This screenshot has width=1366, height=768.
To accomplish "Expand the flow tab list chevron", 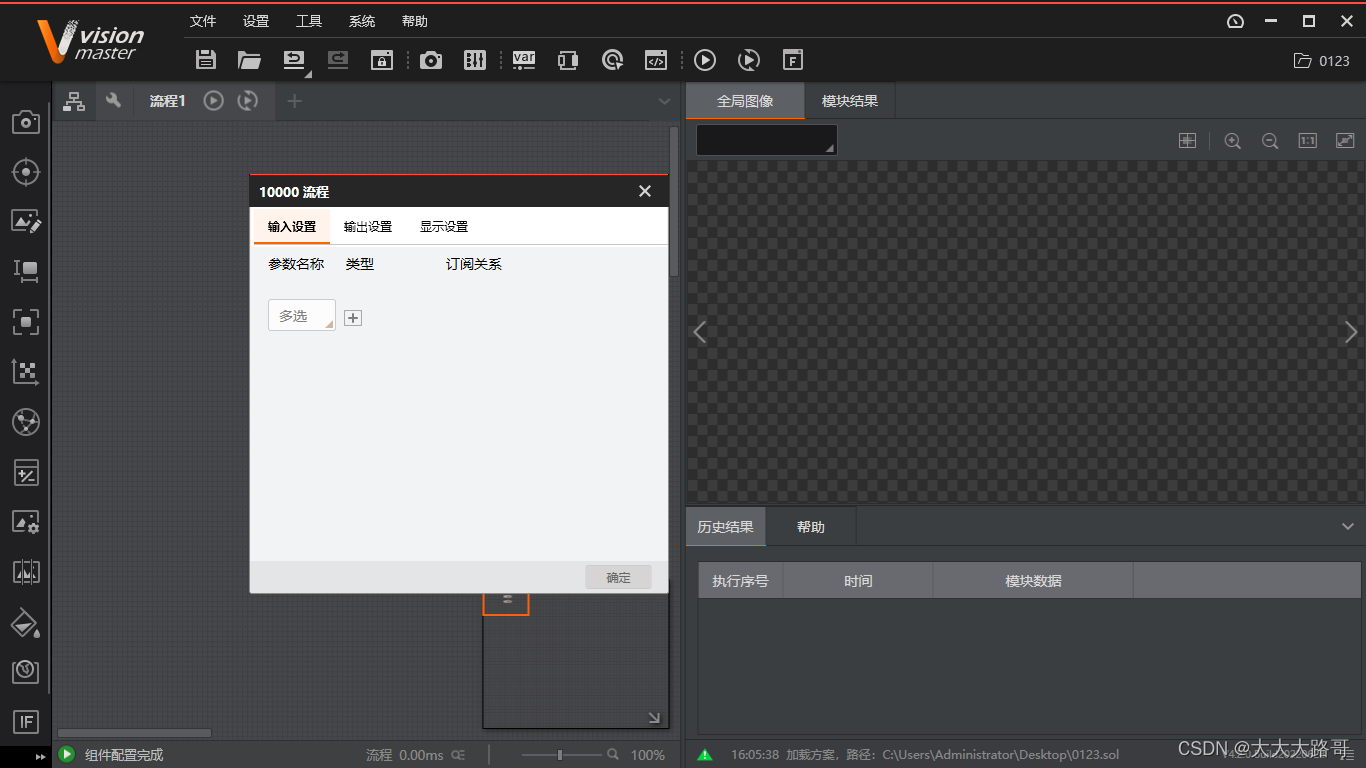I will 665,101.
